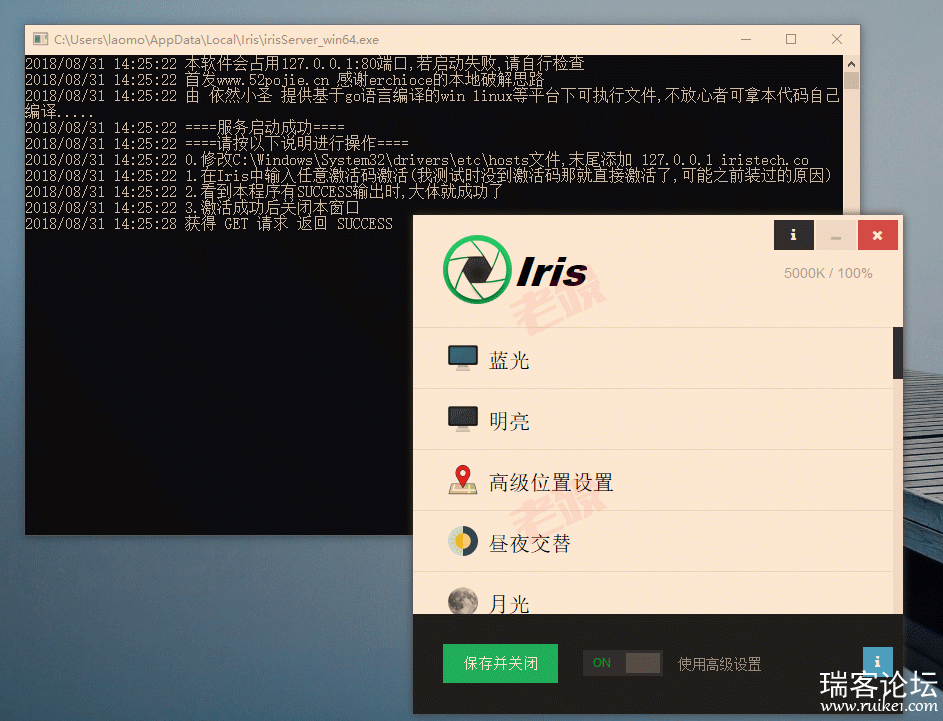943x721 pixels.
Task: Click the 使用高级设置 label
Action: (x=719, y=664)
